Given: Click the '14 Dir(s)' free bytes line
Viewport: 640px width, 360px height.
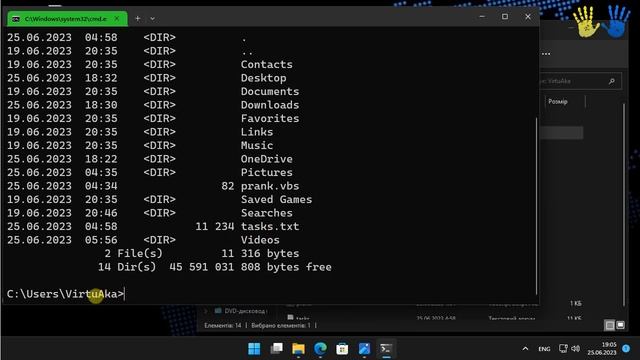Looking at the screenshot, I should click(x=215, y=267).
